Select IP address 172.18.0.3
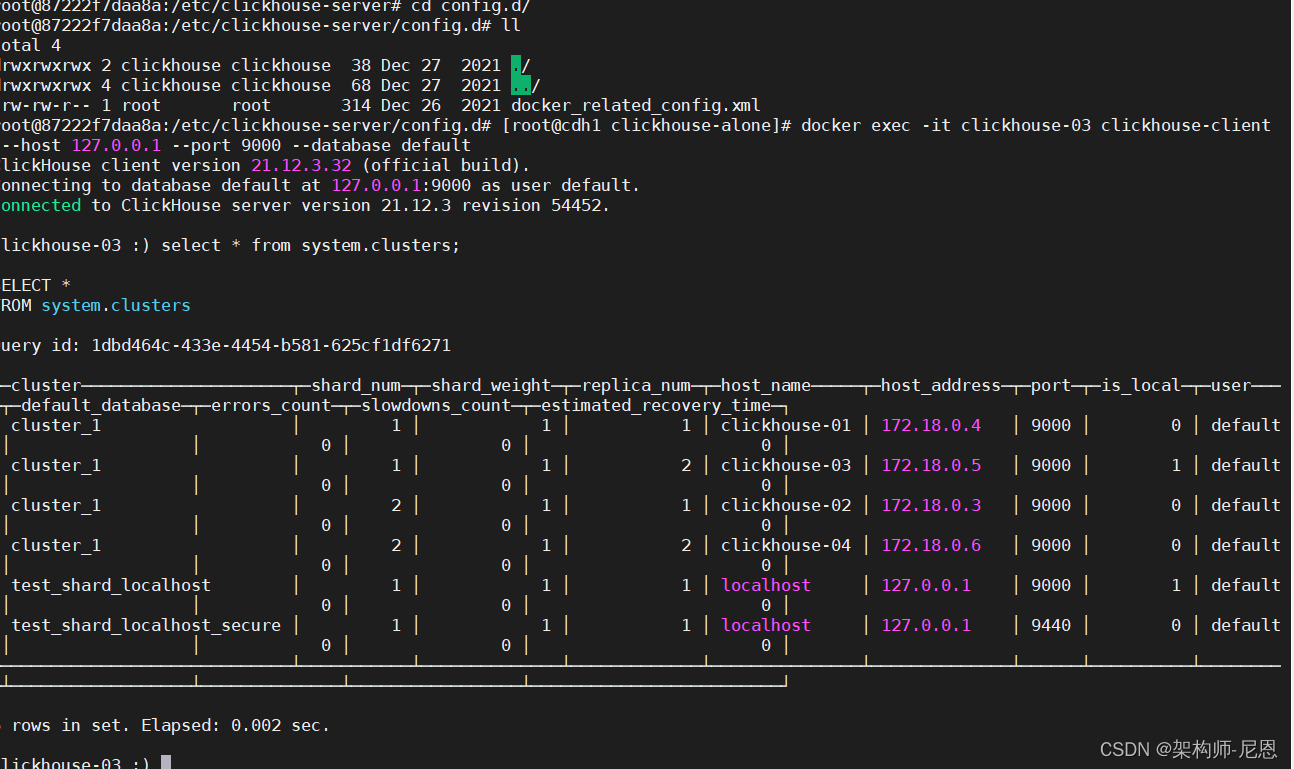Image resolution: width=1294 pixels, height=769 pixels. (931, 505)
